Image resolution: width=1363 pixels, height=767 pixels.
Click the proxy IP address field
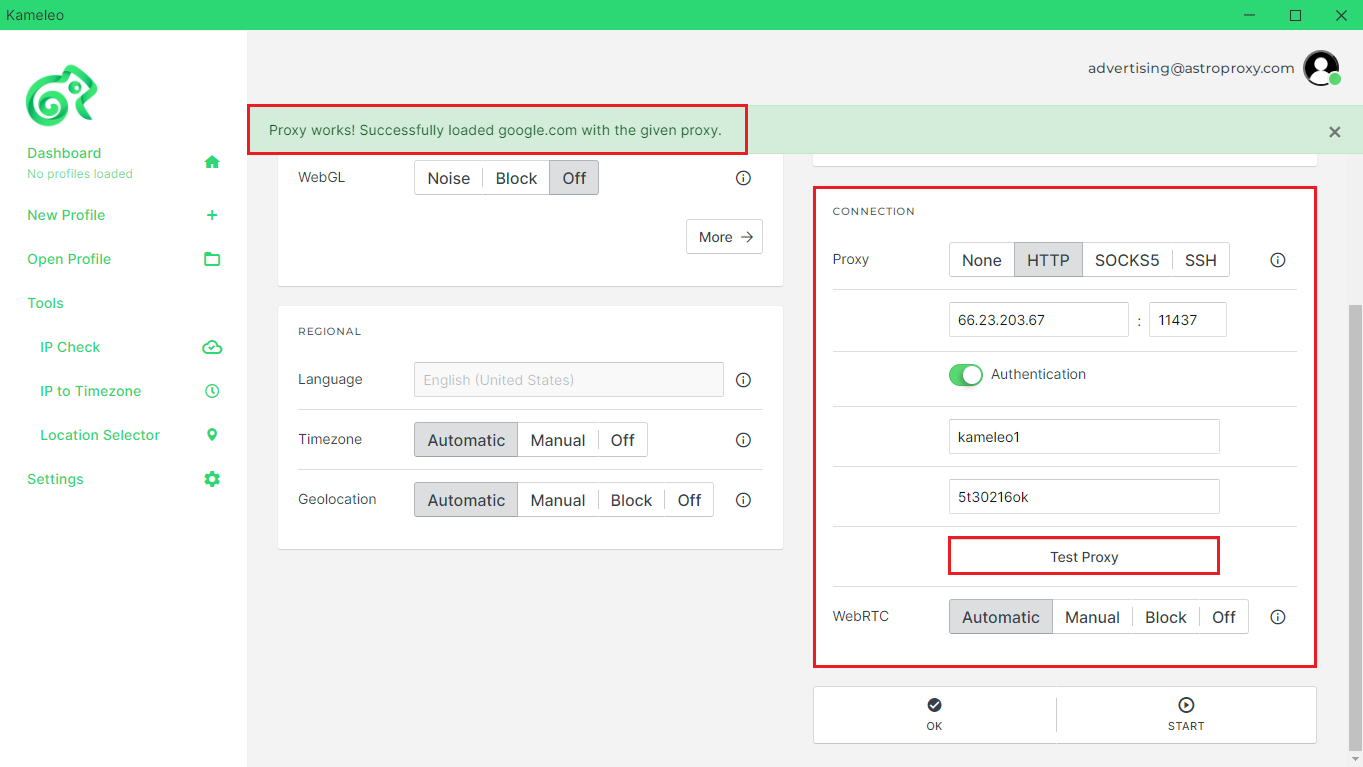tap(1039, 320)
